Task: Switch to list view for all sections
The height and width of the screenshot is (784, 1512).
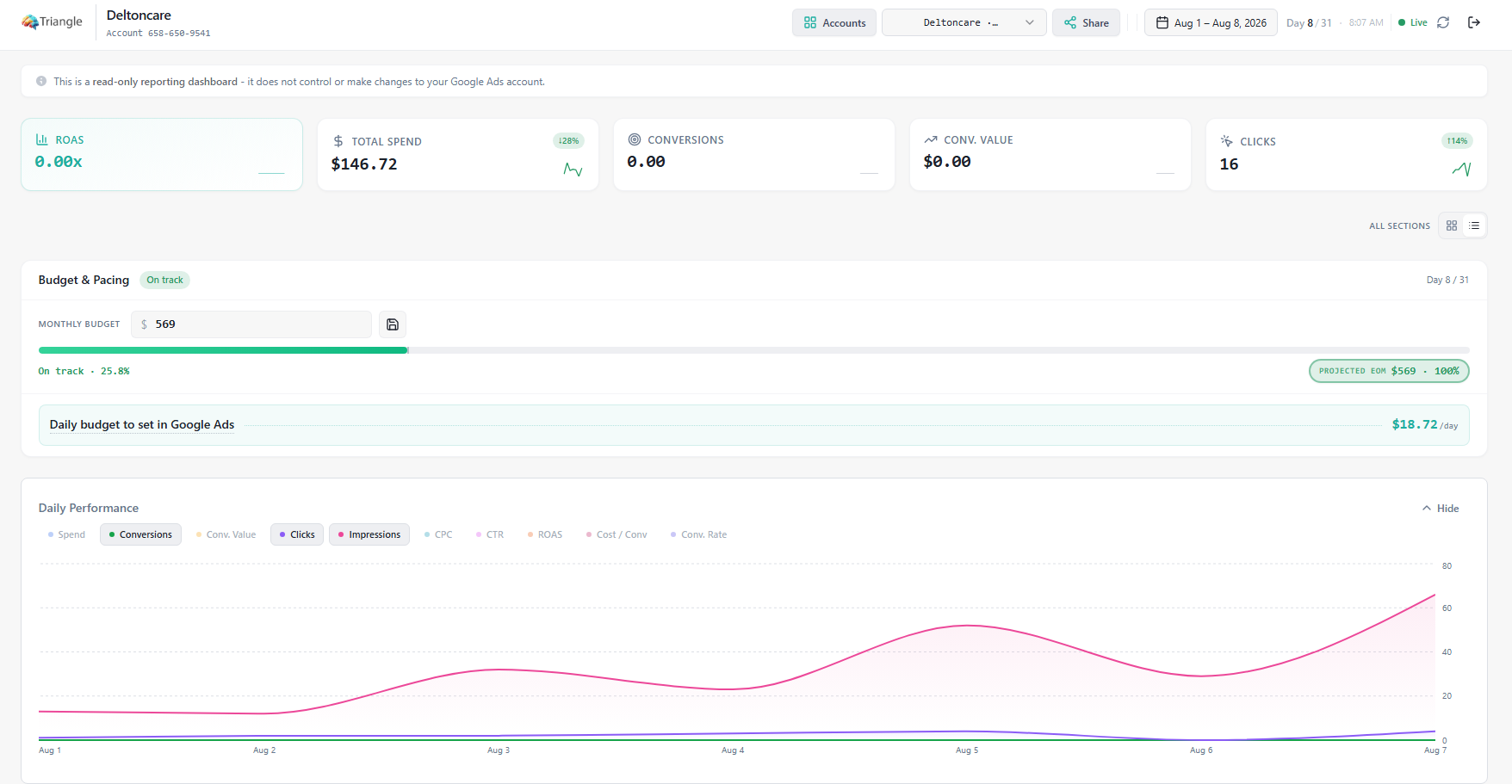Action: (x=1474, y=225)
